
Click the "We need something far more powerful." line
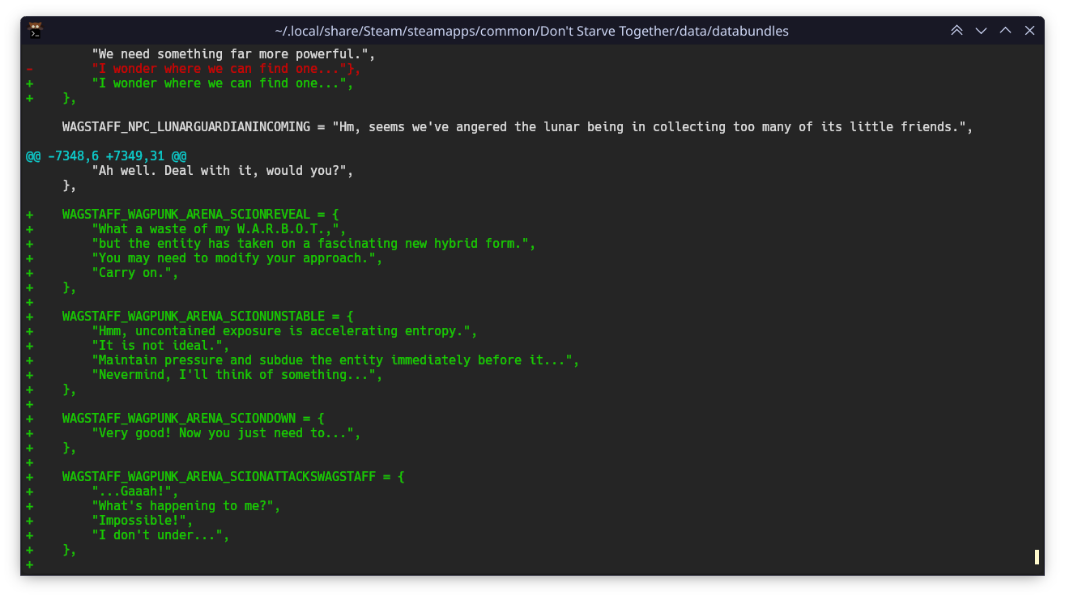(x=232, y=54)
